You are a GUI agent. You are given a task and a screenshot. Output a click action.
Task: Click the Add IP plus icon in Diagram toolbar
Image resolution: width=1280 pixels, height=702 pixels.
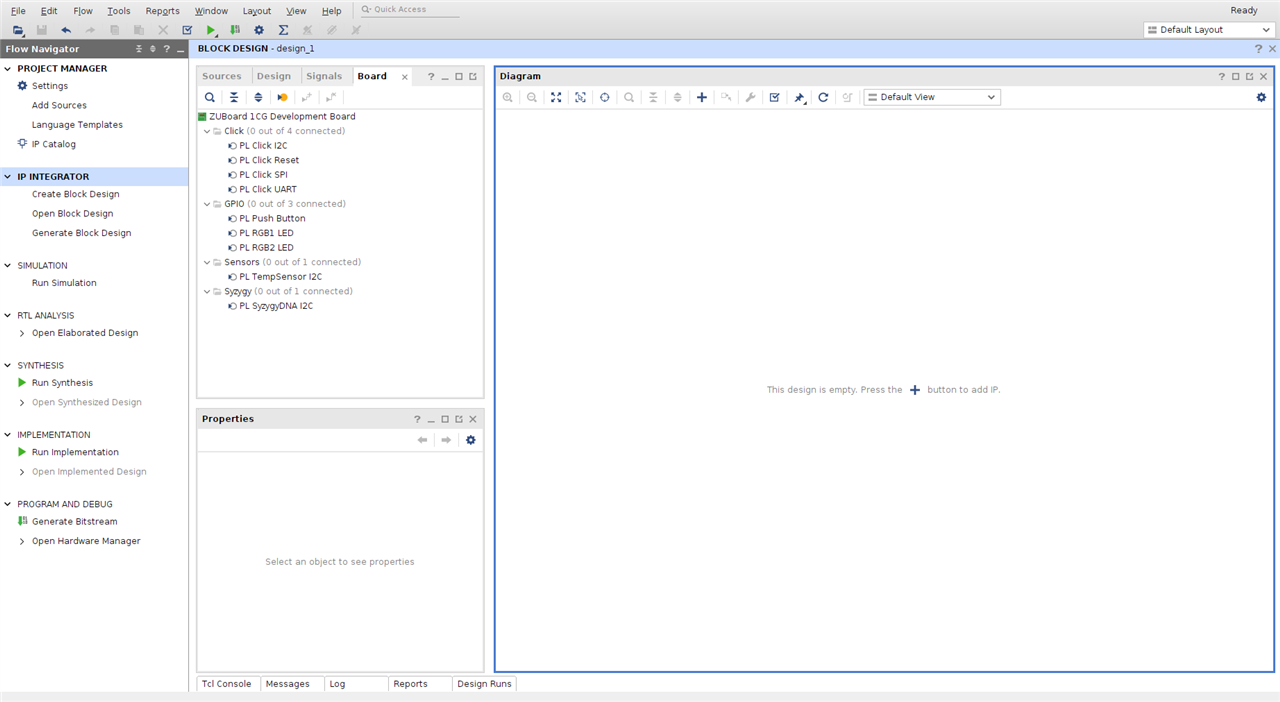click(702, 97)
